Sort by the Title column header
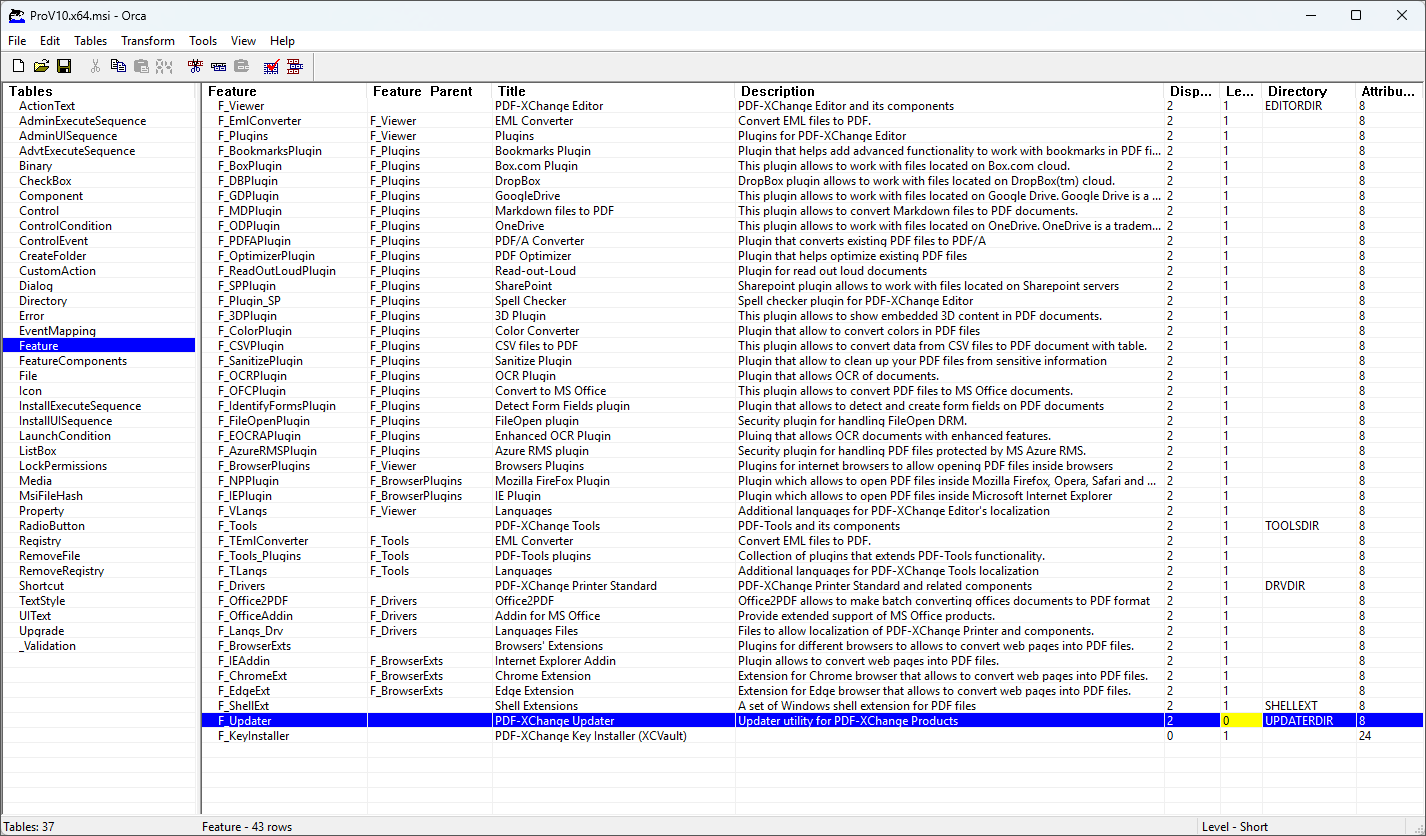Screen dimensions: 1426x836 614,91
